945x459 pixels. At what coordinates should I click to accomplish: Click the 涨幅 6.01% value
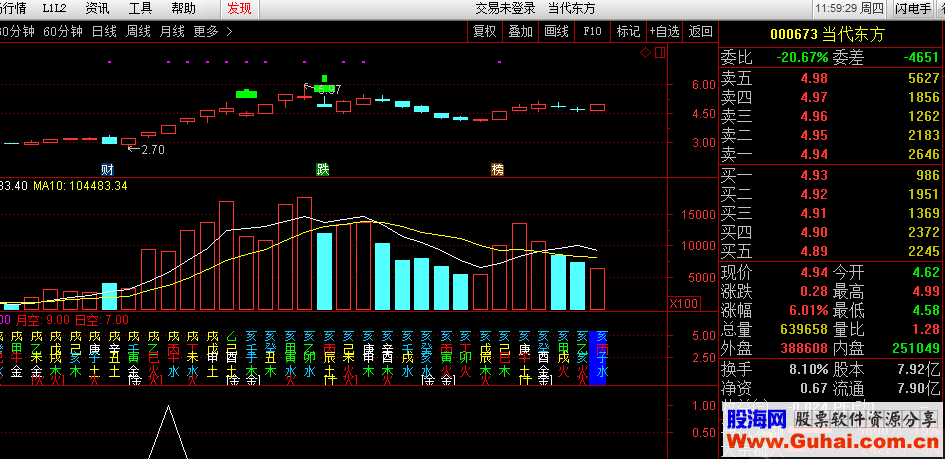coord(808,311)
